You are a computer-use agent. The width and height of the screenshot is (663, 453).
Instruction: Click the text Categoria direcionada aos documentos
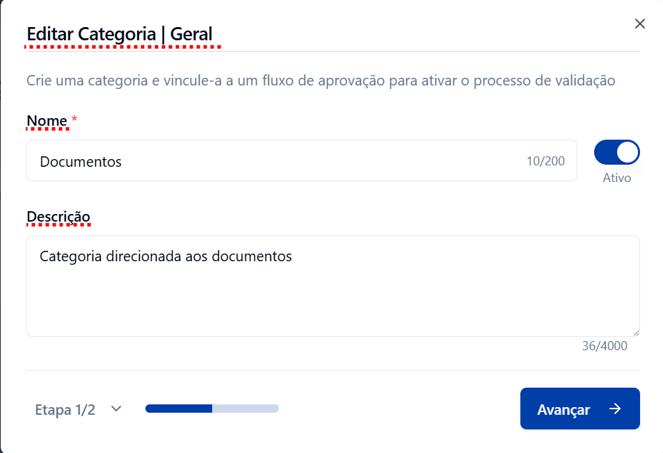click(x=165, y=256)
